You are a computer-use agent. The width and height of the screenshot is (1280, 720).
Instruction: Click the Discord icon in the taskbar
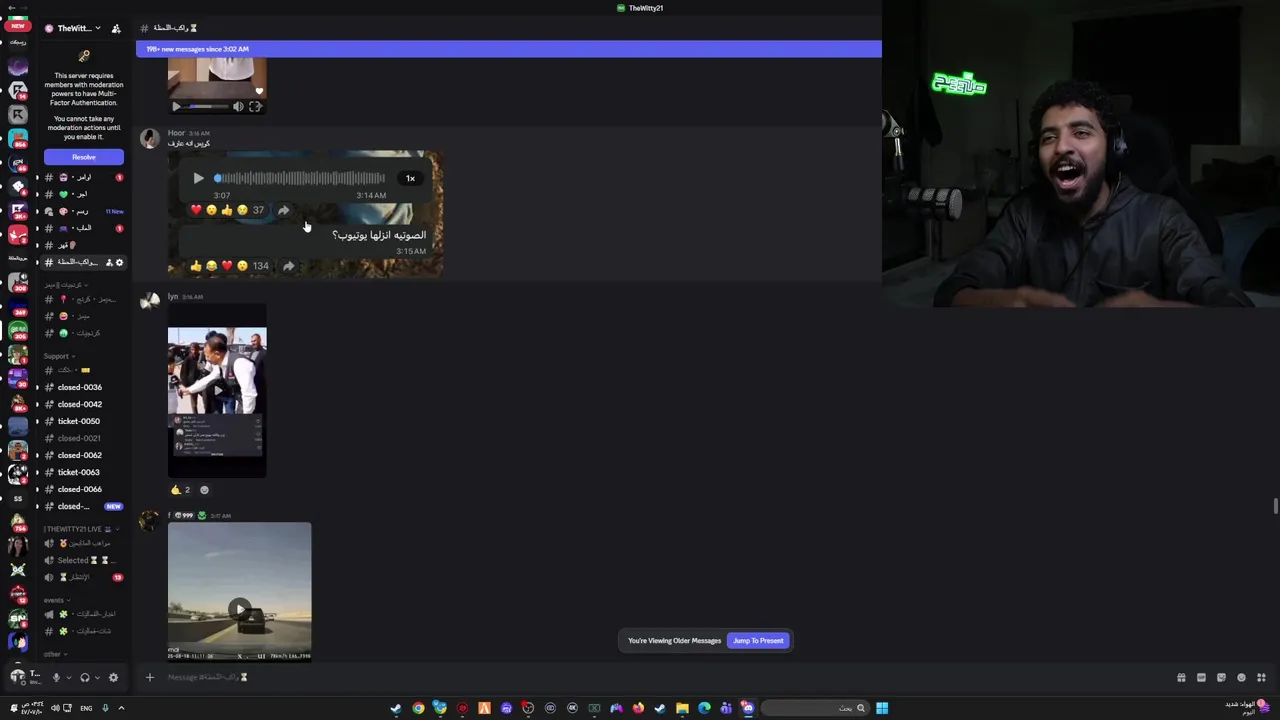pyautogui.click(x=748, y=708)
